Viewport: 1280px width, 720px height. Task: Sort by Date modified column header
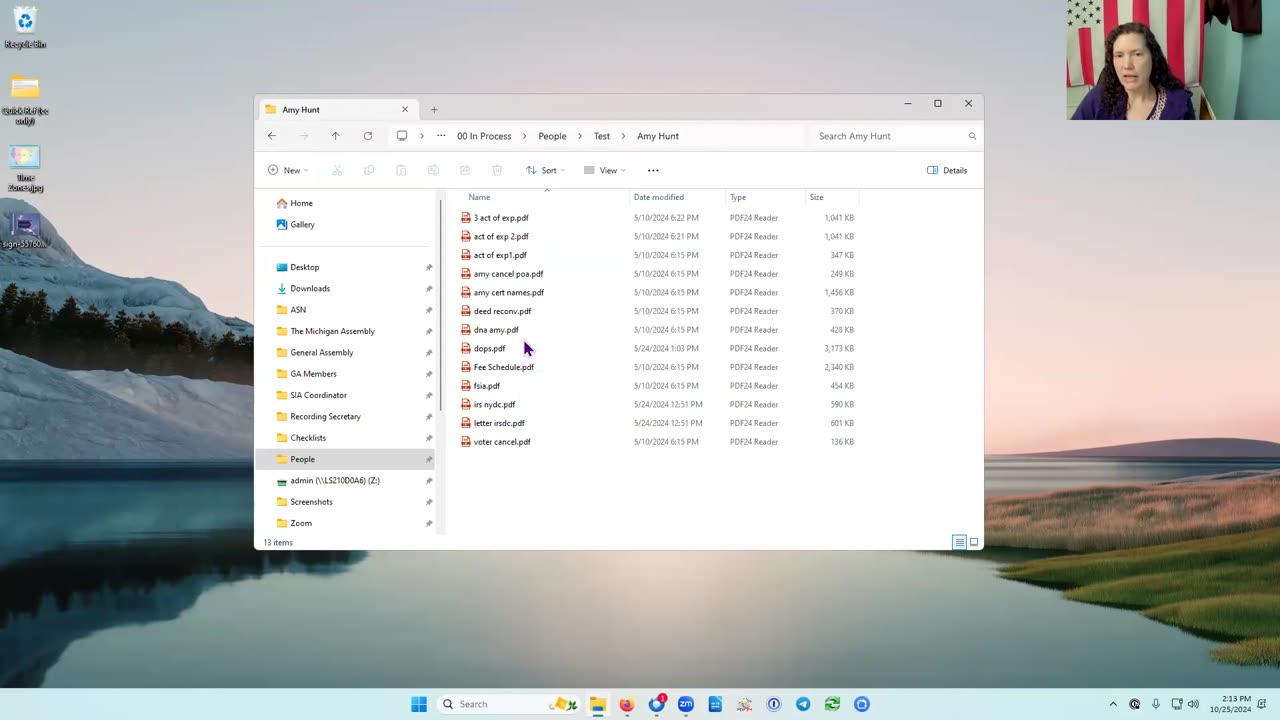659,197
